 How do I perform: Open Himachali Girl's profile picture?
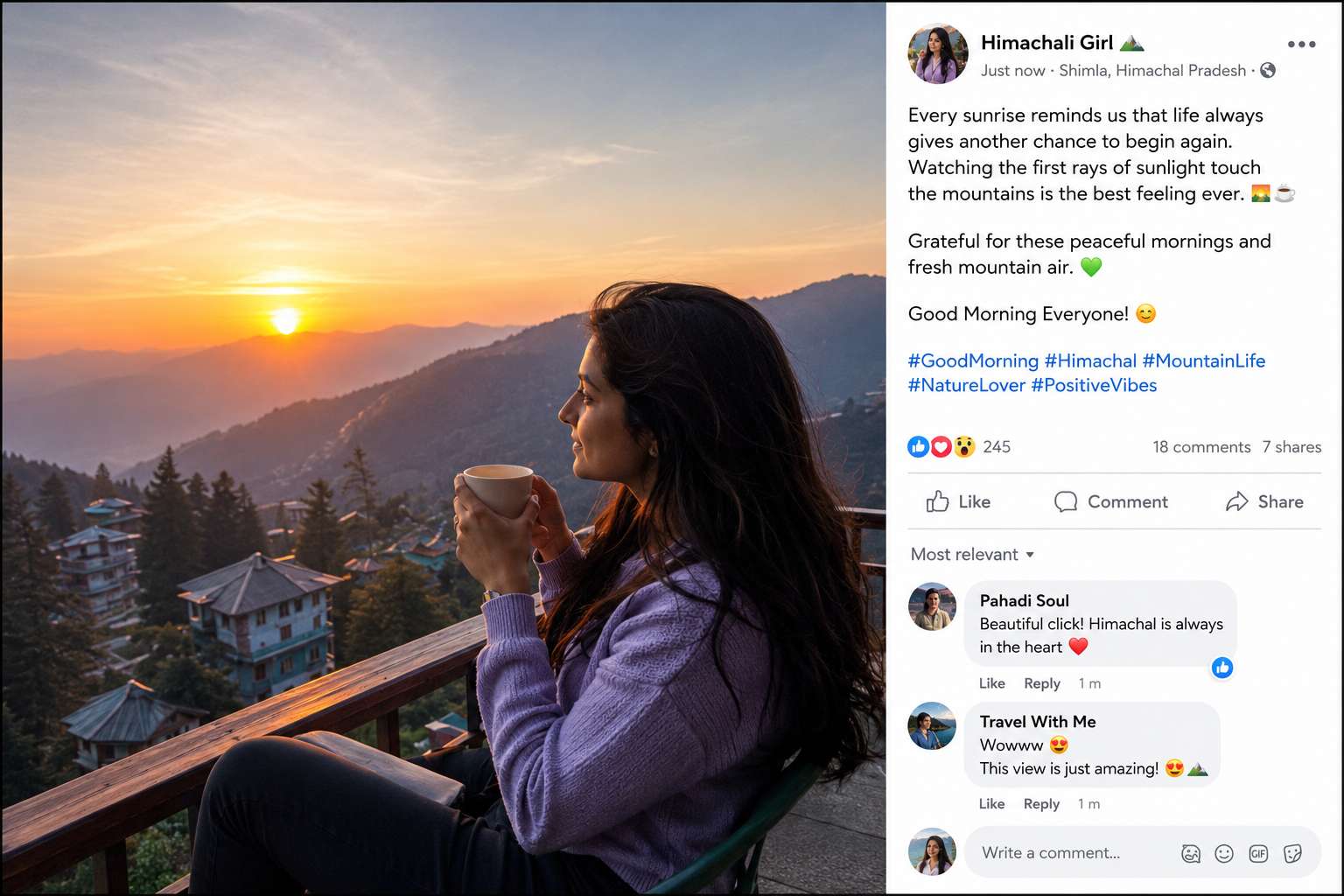tap(938, 54)
